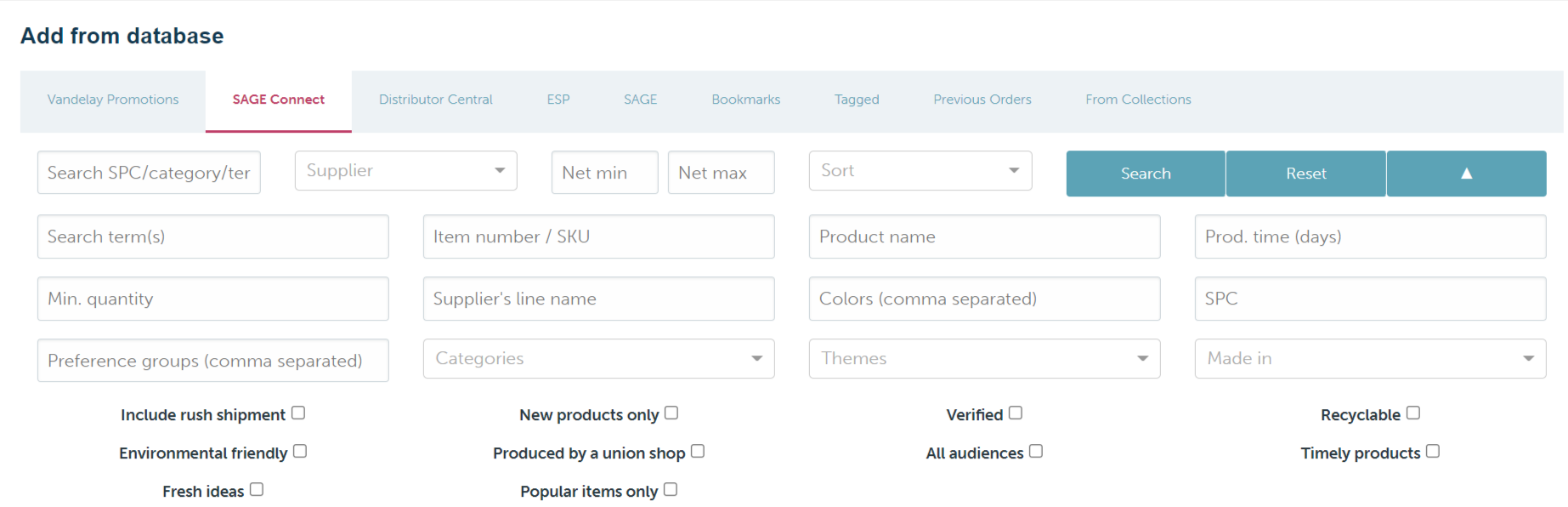
Task: Expand the Themes dropdown
Action: (985, 359)
